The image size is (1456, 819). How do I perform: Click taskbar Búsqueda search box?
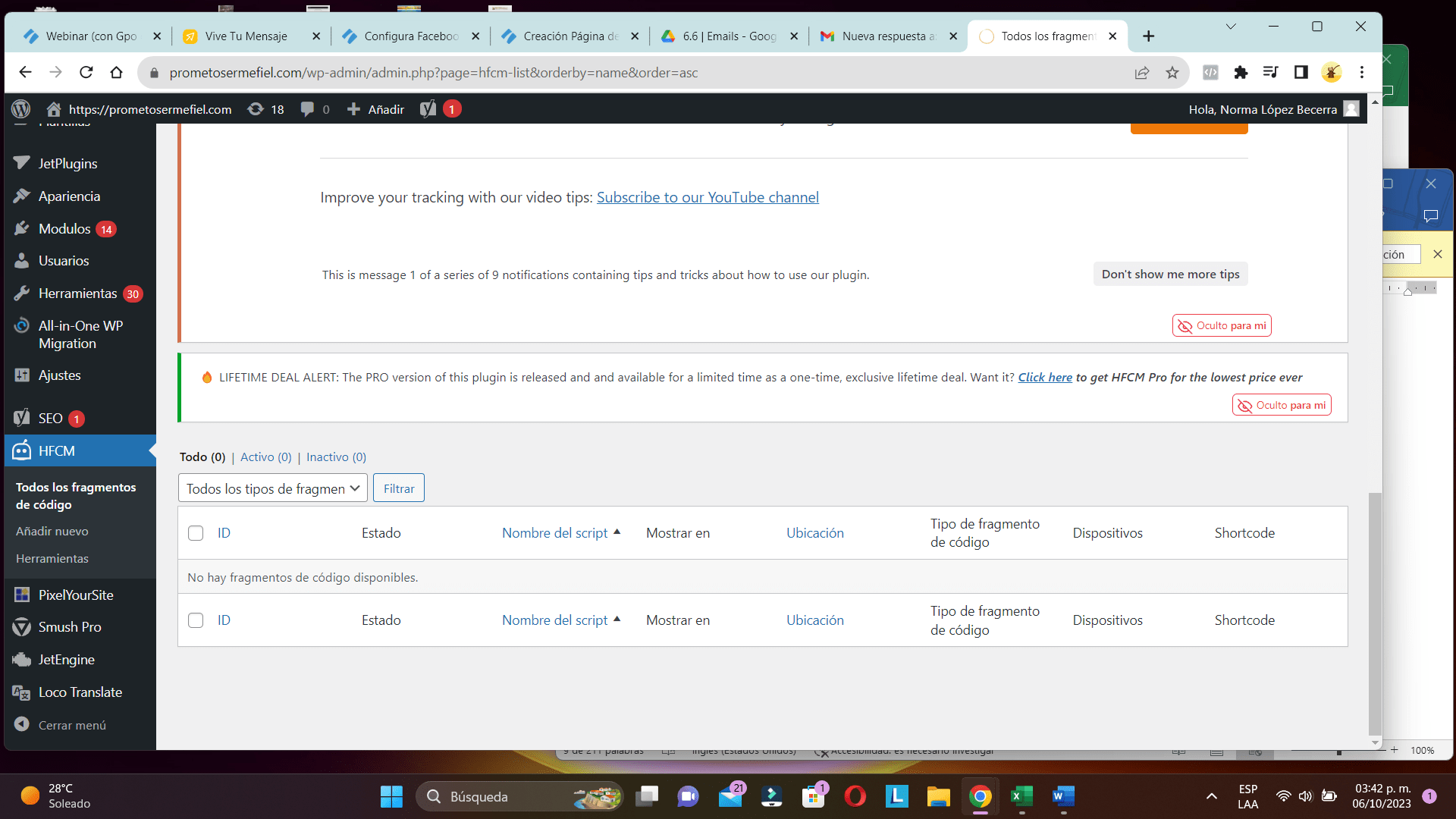tap(519, 796)
